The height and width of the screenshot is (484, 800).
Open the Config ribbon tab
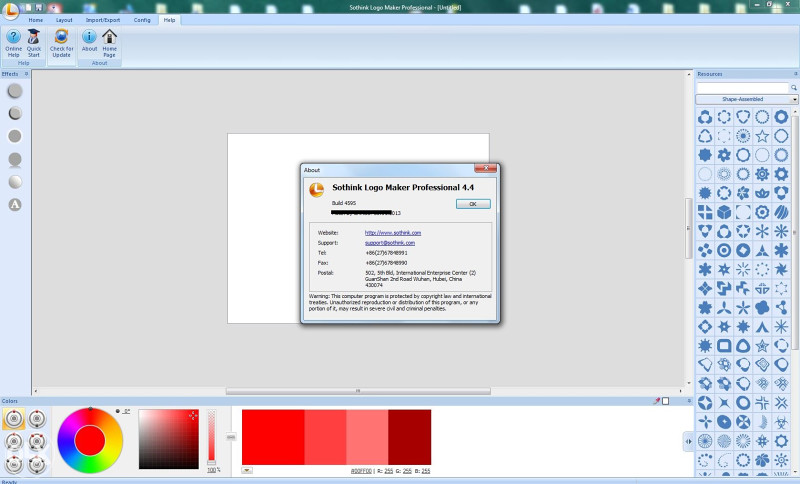(142, 20)
